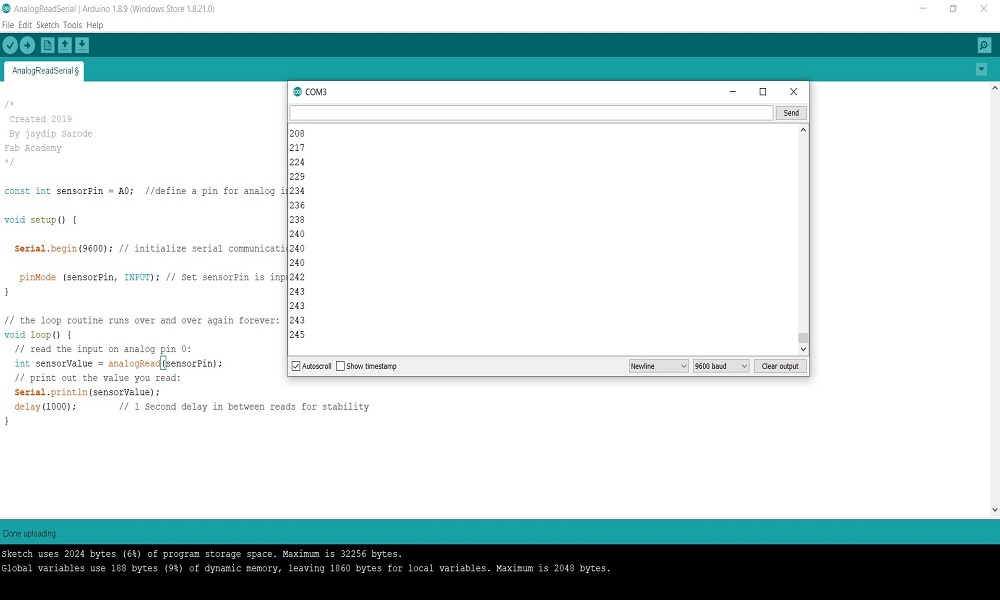The height and width of the screenshot is (600, 1000).
Task: Click the serial output value 217
Action: 297,148
